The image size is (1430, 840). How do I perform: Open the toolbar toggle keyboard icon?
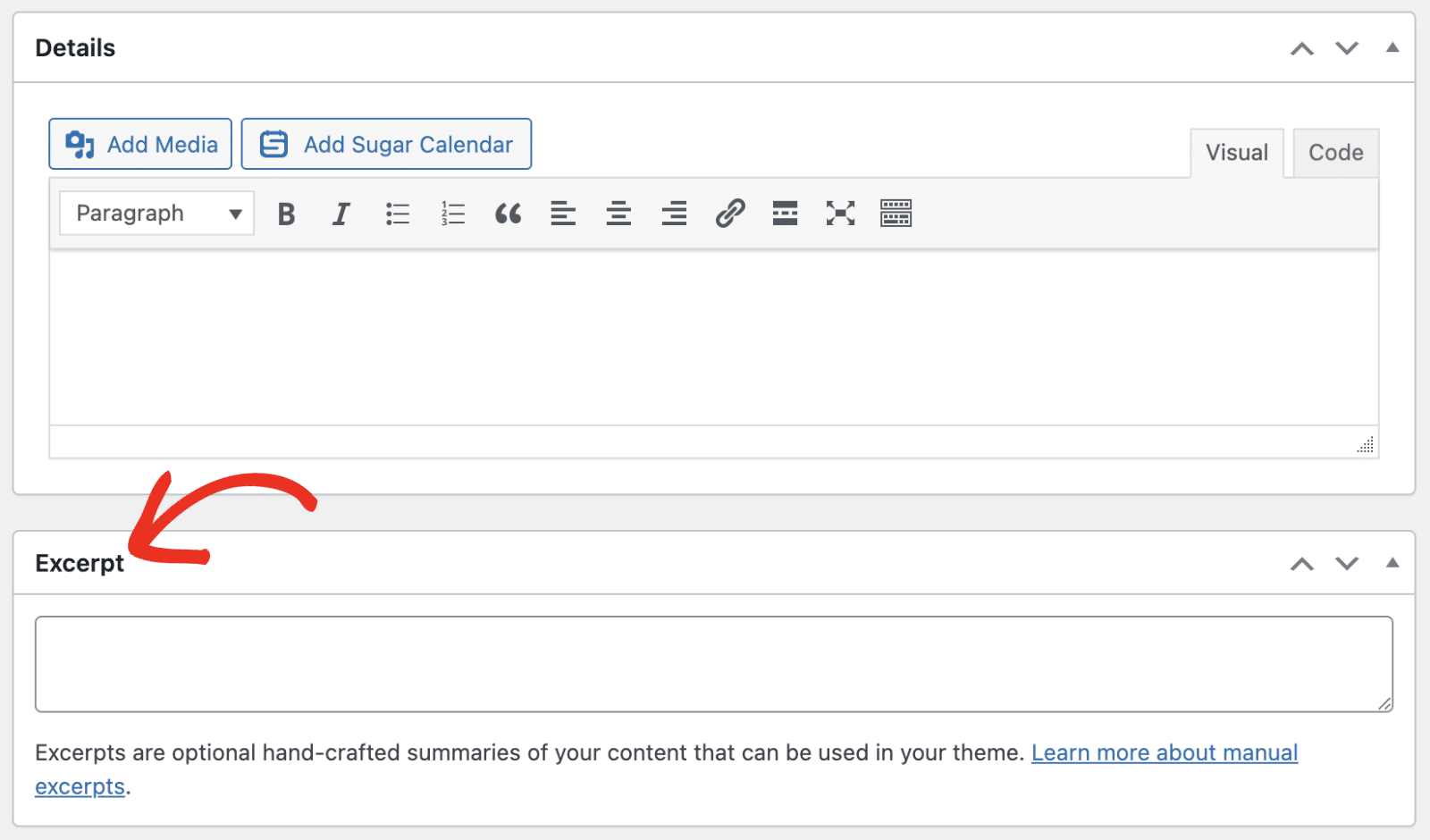[896, 213]
